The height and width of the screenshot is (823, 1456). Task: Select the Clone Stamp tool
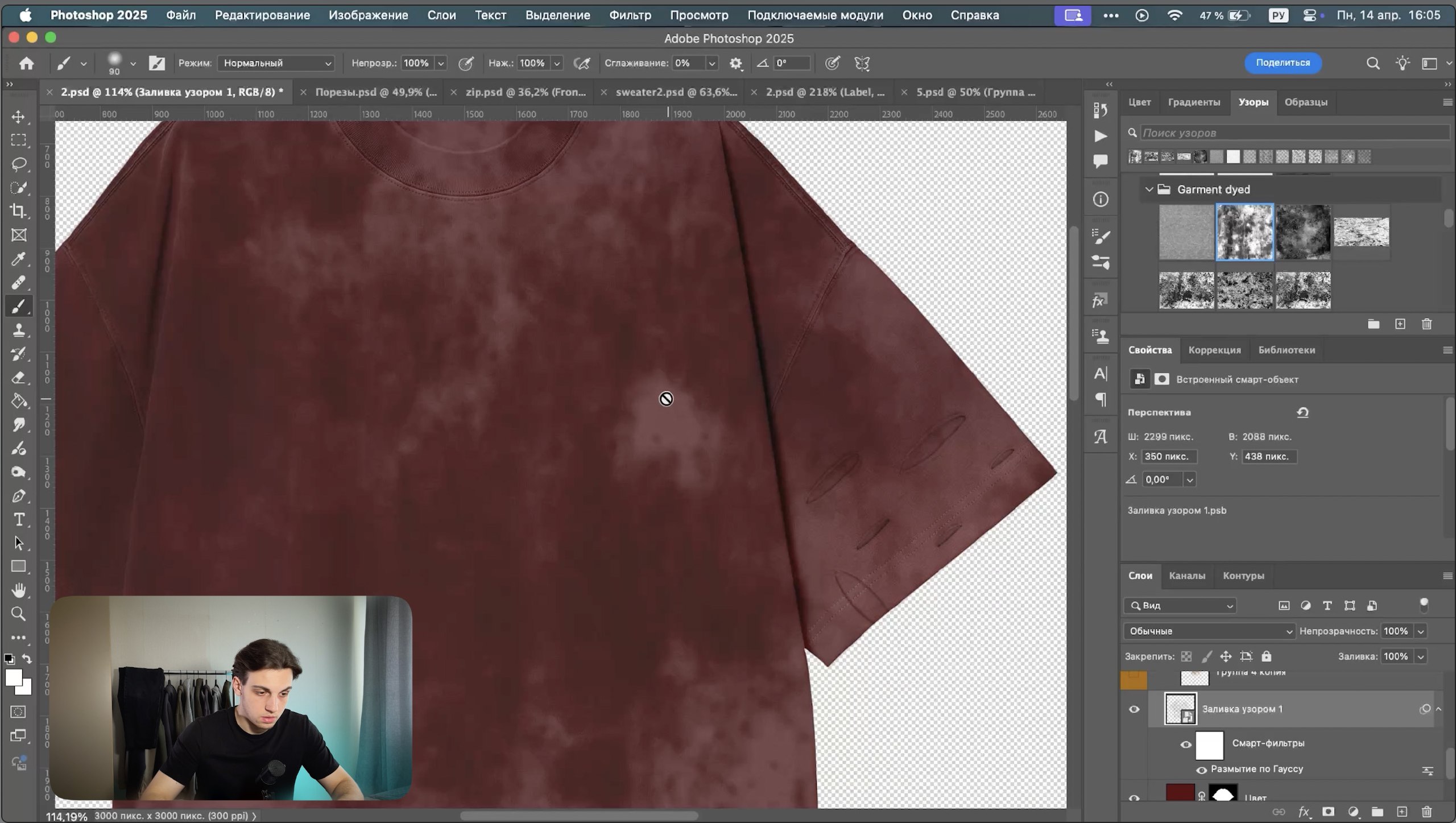pos(18,330)
